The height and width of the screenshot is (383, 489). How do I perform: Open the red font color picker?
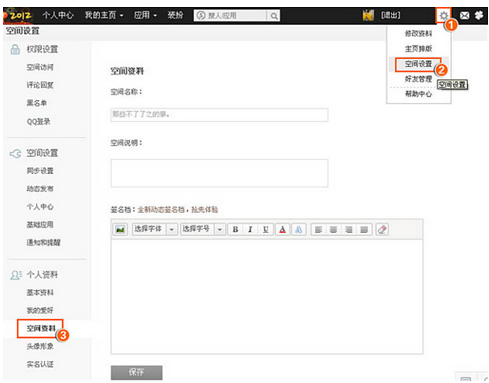[282, 229]
